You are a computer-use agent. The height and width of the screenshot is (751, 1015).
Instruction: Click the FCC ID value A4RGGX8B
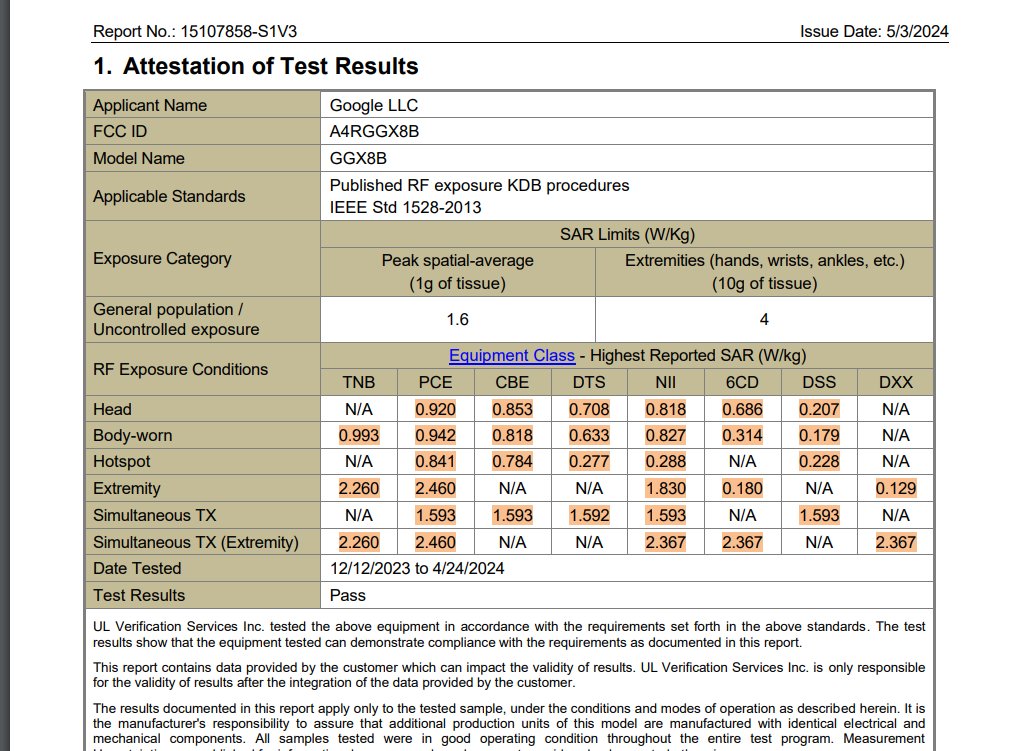(x=375, y=132)
